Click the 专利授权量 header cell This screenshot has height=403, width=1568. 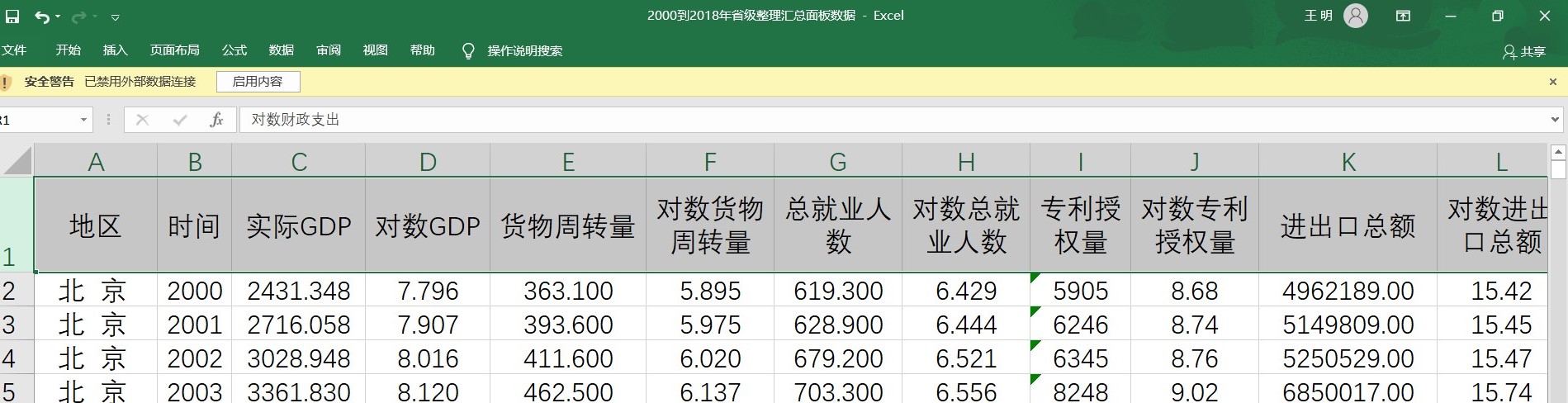click(x=1081, y=225)
